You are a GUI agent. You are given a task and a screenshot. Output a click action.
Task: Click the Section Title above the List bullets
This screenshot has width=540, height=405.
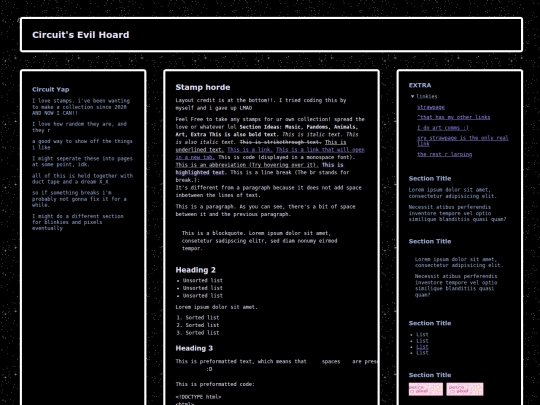(x=430, y=323)
